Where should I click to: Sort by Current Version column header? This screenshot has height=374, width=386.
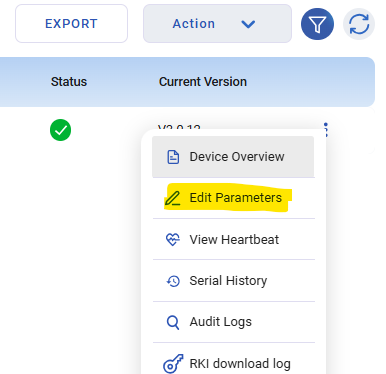(x=203, y=82)
